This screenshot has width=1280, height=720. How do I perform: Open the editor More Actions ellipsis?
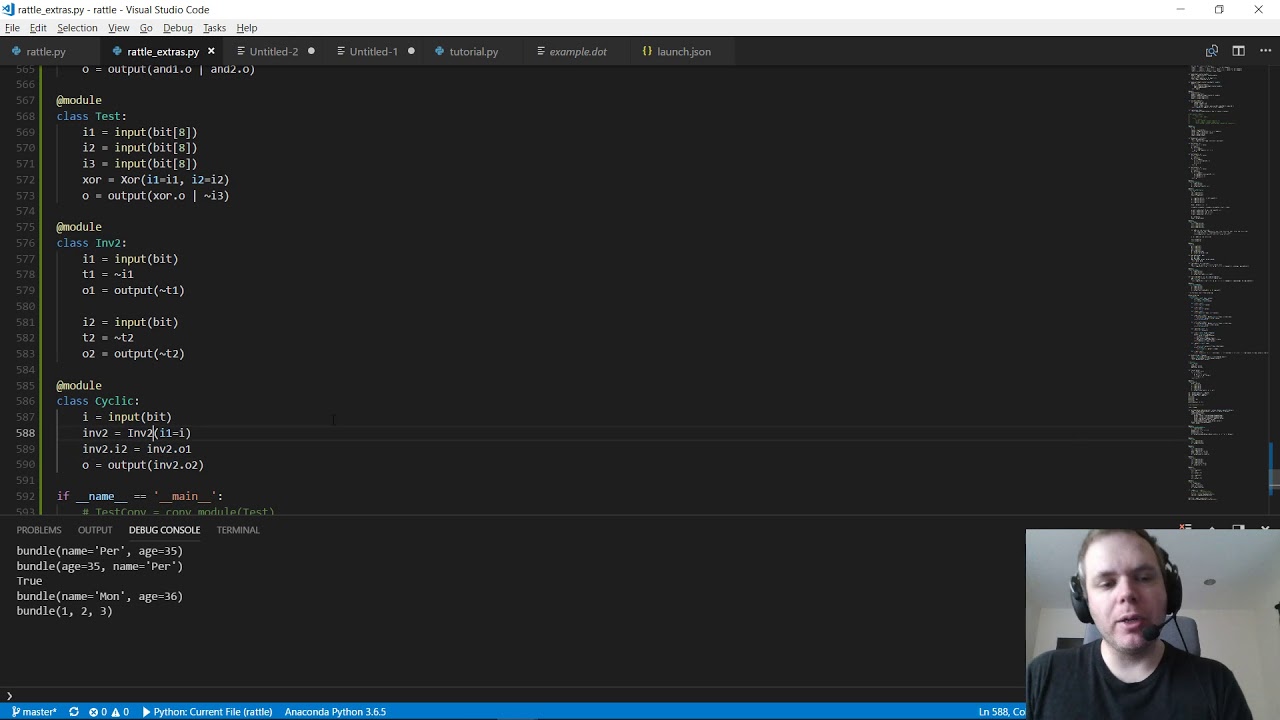(1264, 51)
